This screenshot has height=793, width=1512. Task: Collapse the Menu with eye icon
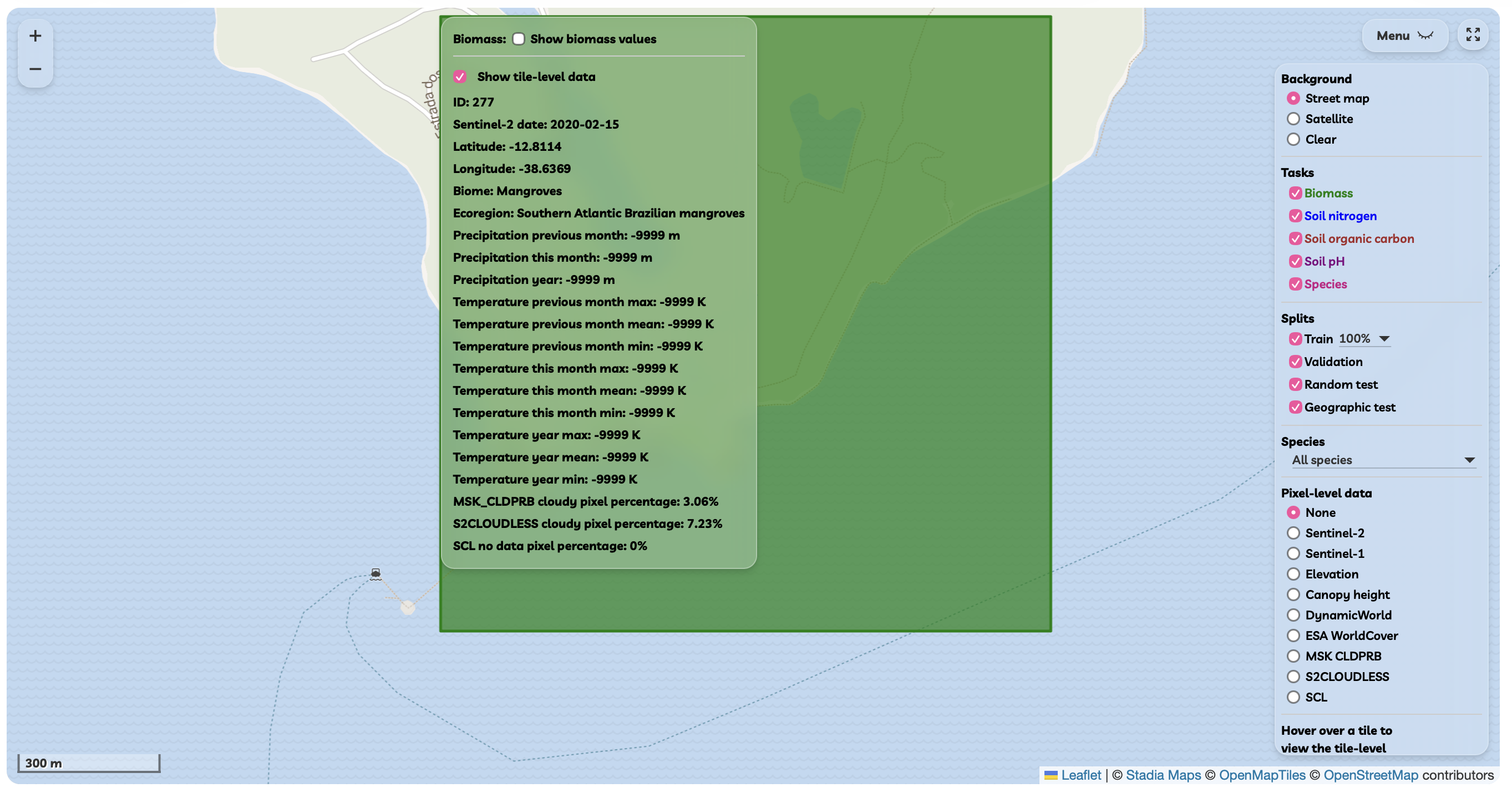click(1404, 36)
